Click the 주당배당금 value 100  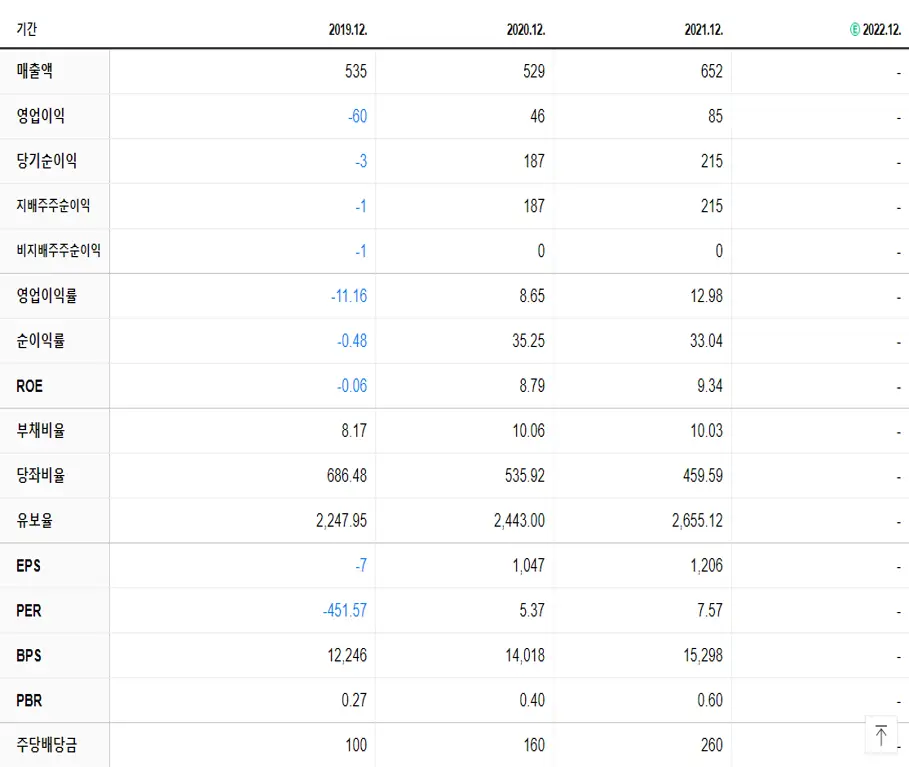click(357, 745)
